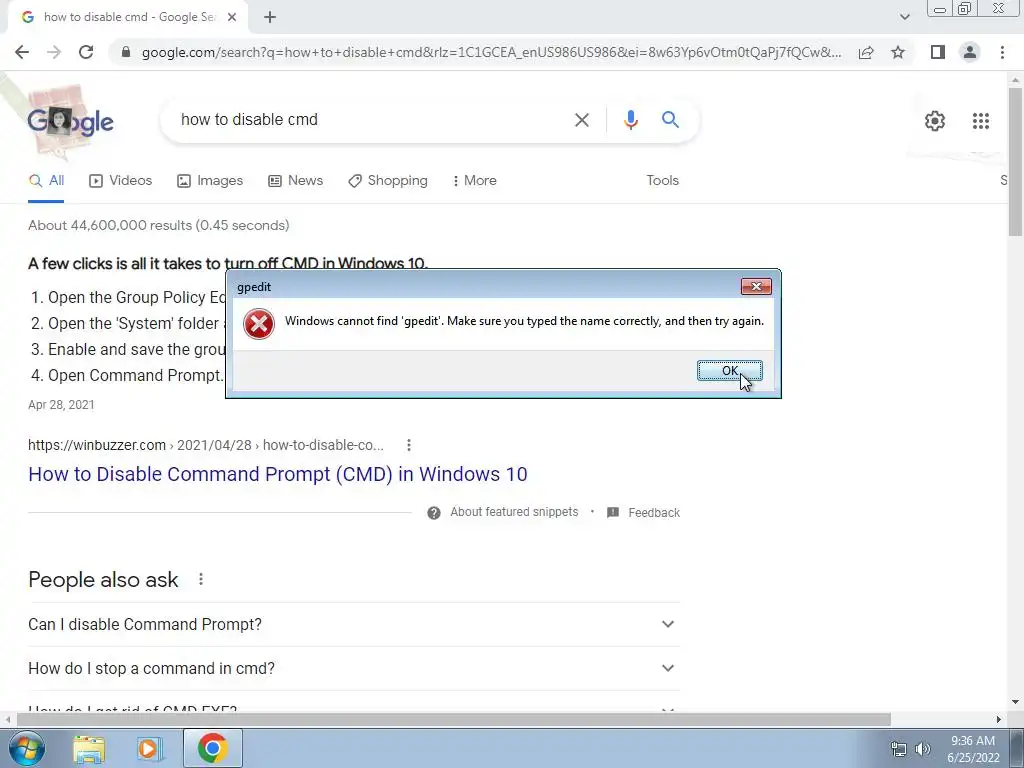1024x768 pixels.
Task: Open Windows Explorer from the taskbar
Action: [89, 749]
